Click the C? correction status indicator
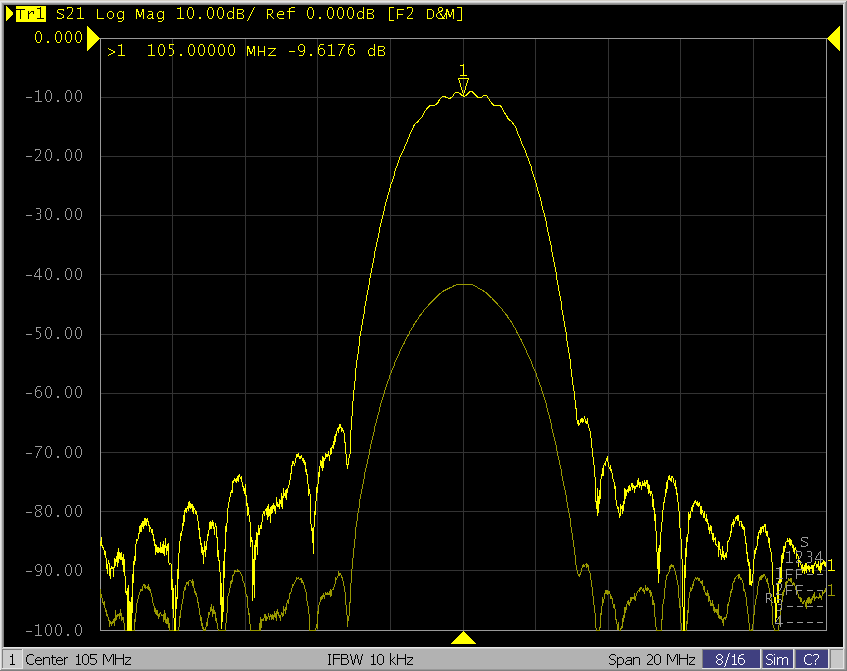This screenshot has height=671, width=847. (811, 660)
